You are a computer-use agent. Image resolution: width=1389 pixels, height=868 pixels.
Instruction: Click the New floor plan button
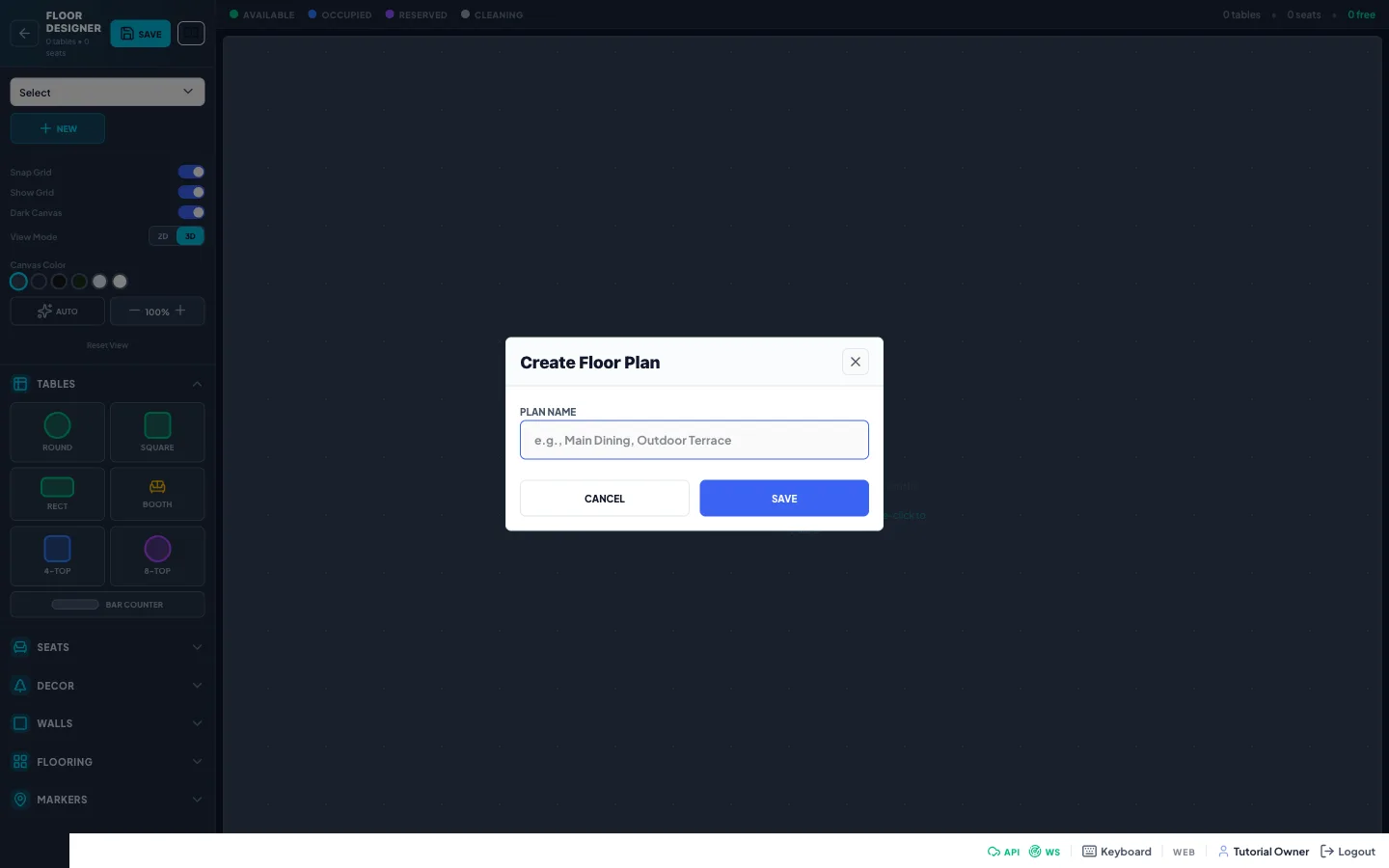pos(58,128)
